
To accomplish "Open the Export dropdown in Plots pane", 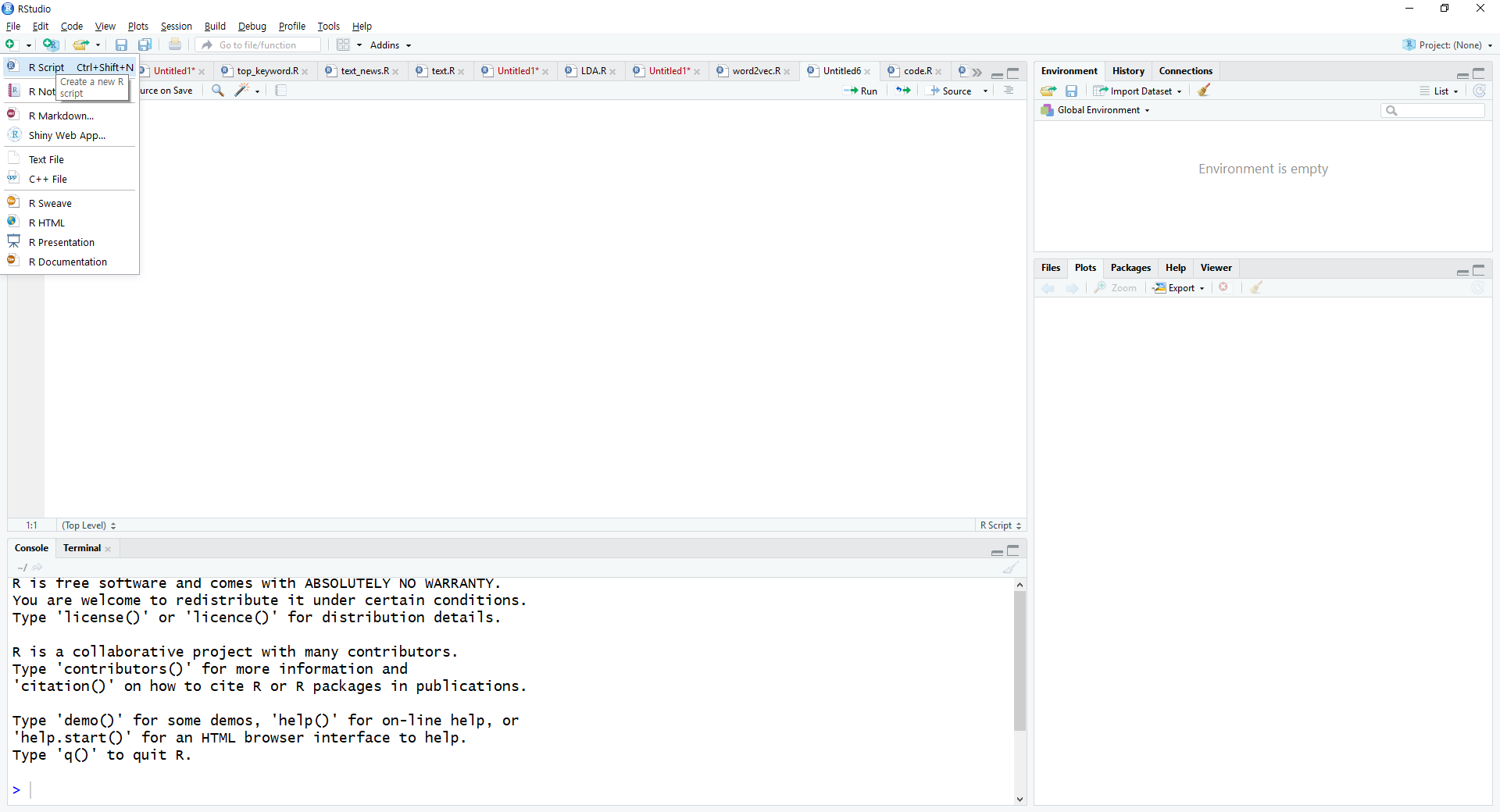I will tap(1179, 287).
